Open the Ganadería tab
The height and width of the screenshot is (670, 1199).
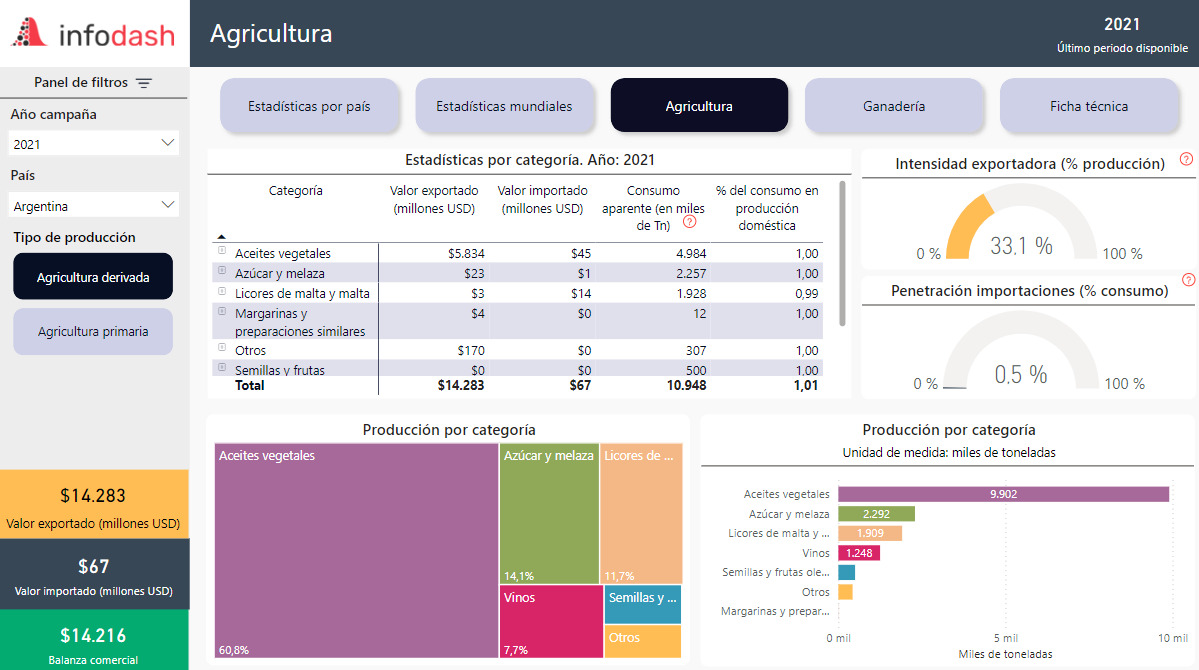pos(894,106)
